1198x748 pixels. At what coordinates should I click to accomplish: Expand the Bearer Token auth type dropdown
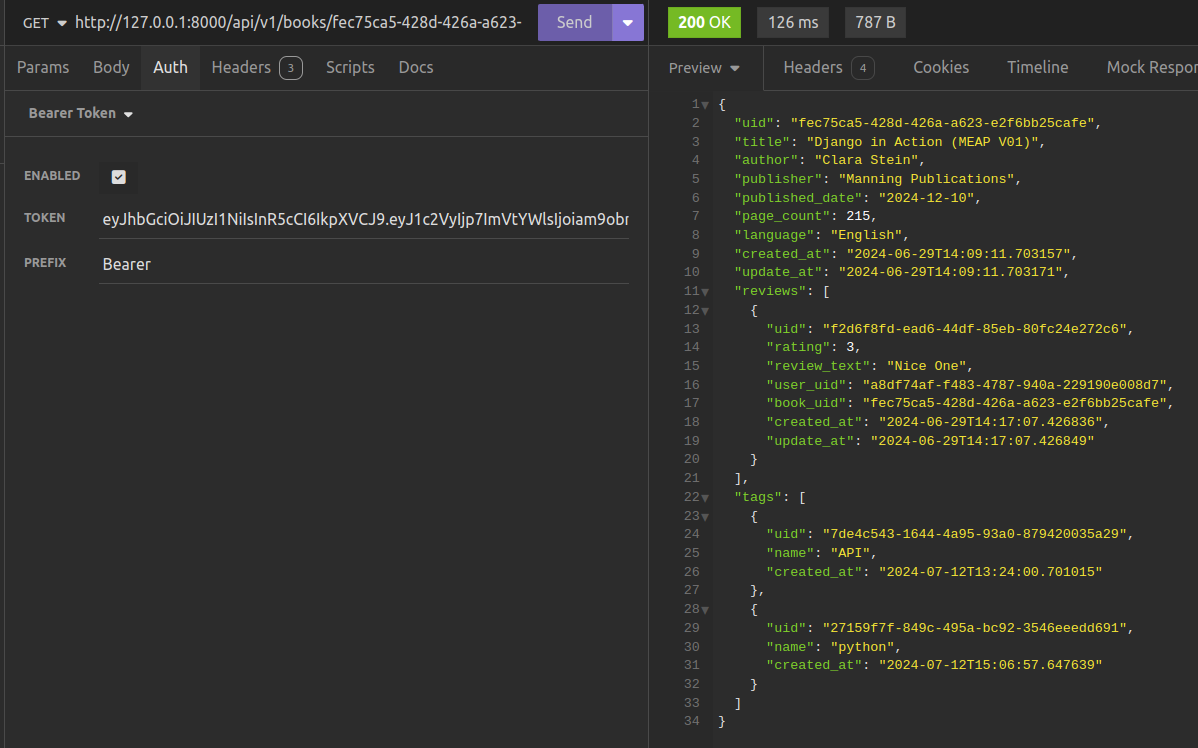[x=81, y=113]
